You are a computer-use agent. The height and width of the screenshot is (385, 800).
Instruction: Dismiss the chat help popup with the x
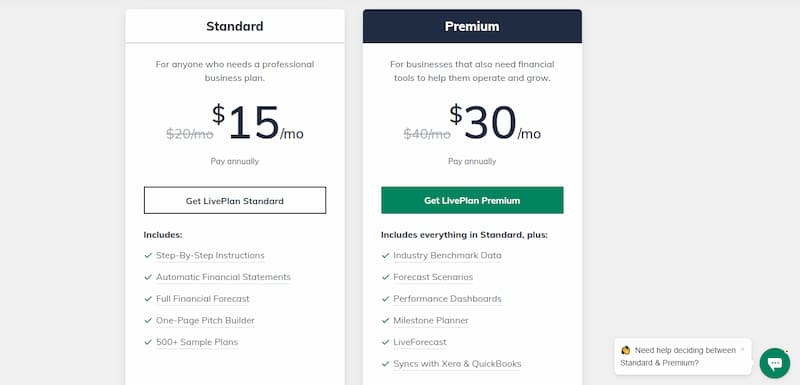(742, 349)
